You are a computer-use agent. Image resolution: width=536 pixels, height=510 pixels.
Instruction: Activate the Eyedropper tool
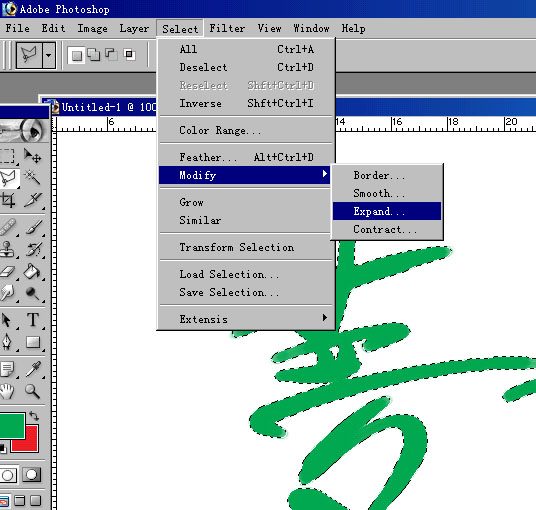[33, 369]
